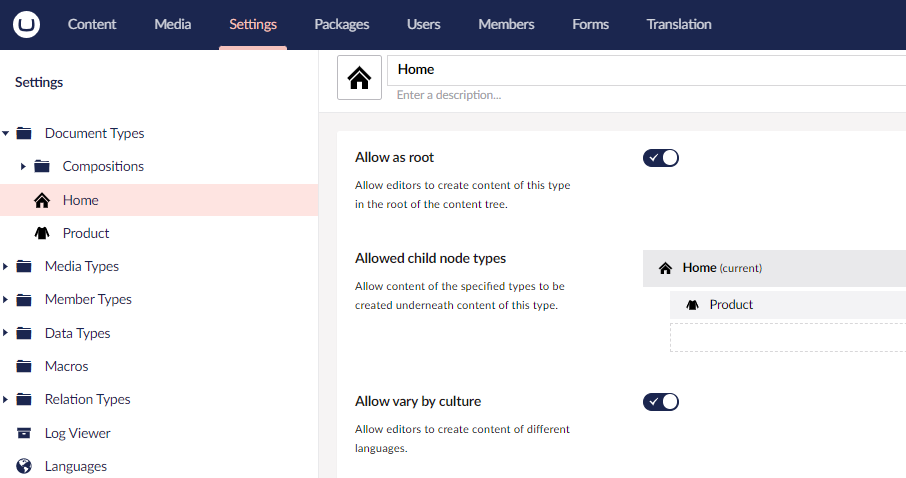Expand the Data Types arrow
Viewport: 906px width, 478px height.
6,333
